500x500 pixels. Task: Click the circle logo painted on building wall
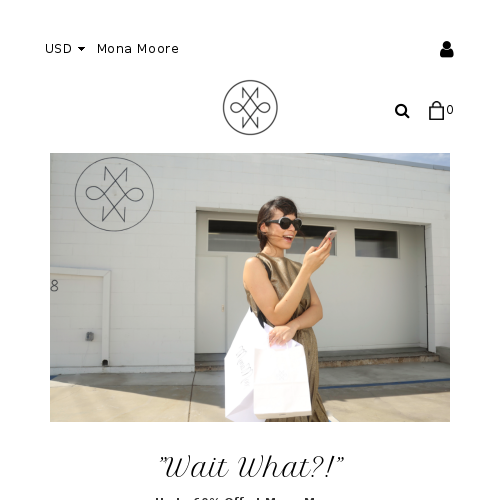click(114, 194)
